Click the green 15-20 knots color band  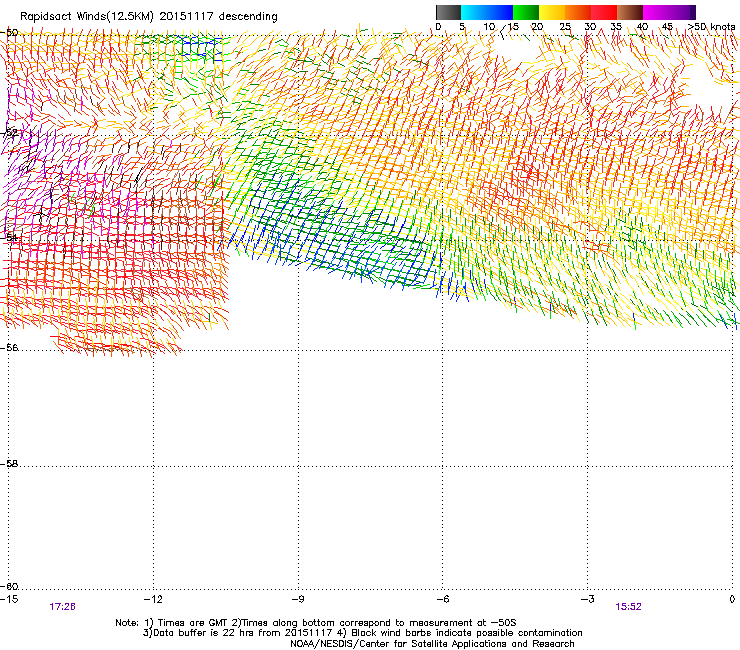pos(526,12)
